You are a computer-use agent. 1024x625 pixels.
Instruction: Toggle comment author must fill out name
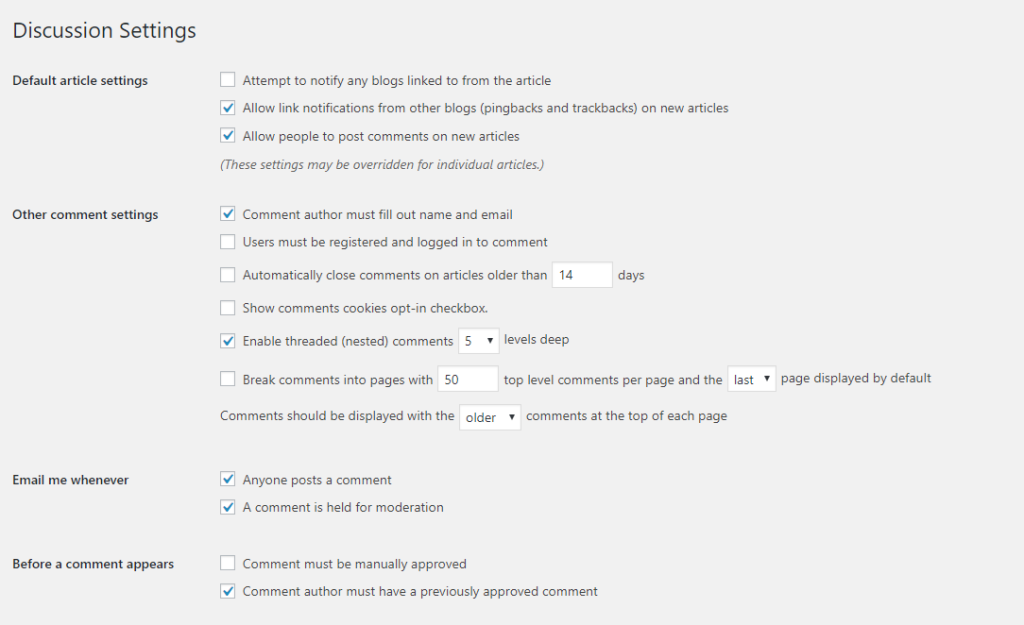pyautogui.click(x=228, y=214)
